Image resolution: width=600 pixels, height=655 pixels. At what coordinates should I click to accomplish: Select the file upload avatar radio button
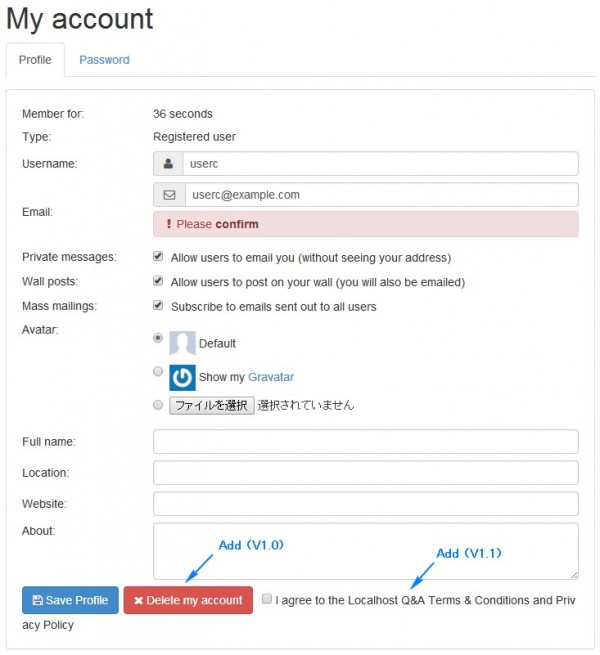tap(158, 405)
